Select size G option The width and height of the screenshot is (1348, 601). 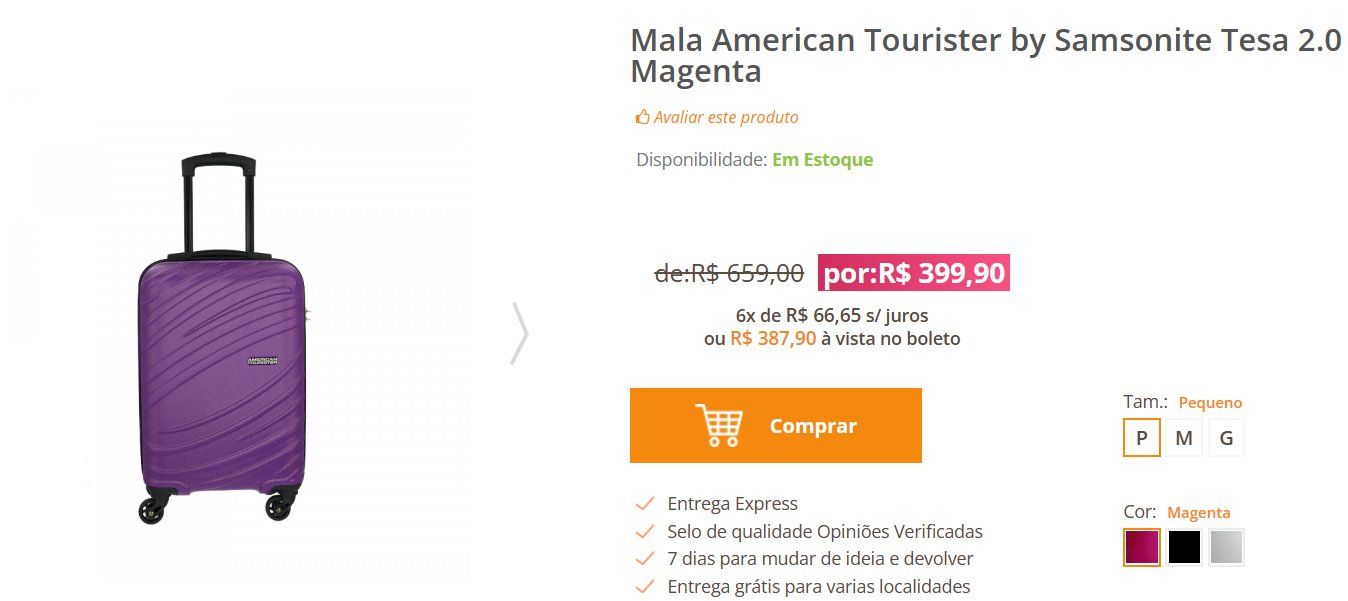1226,438
